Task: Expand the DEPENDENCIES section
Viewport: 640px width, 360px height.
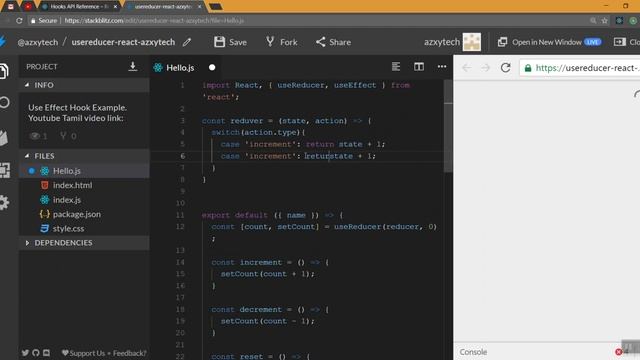Action: pos(84,243)
